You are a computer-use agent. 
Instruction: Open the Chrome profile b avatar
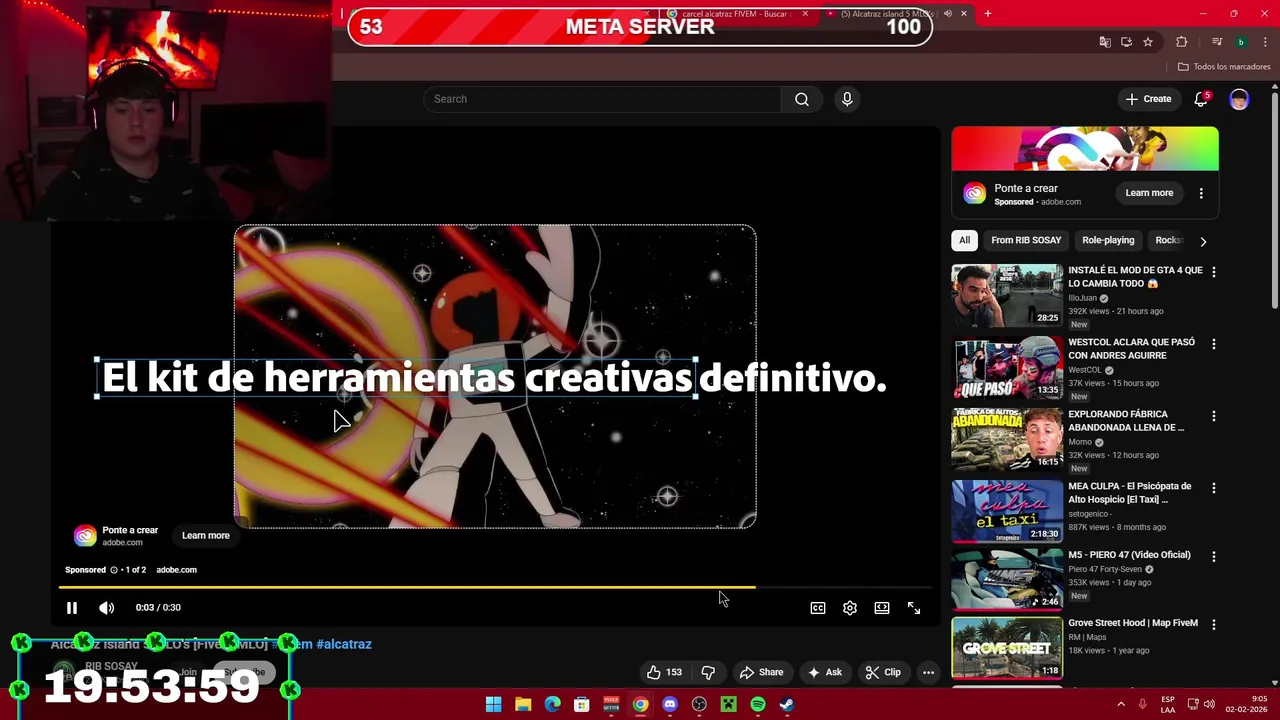coord(1241,42)
